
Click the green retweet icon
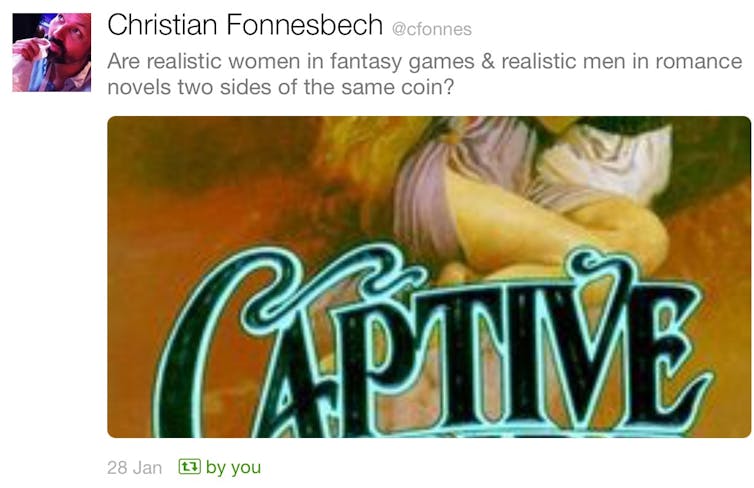pyautogui.click(x=189, y=466)
